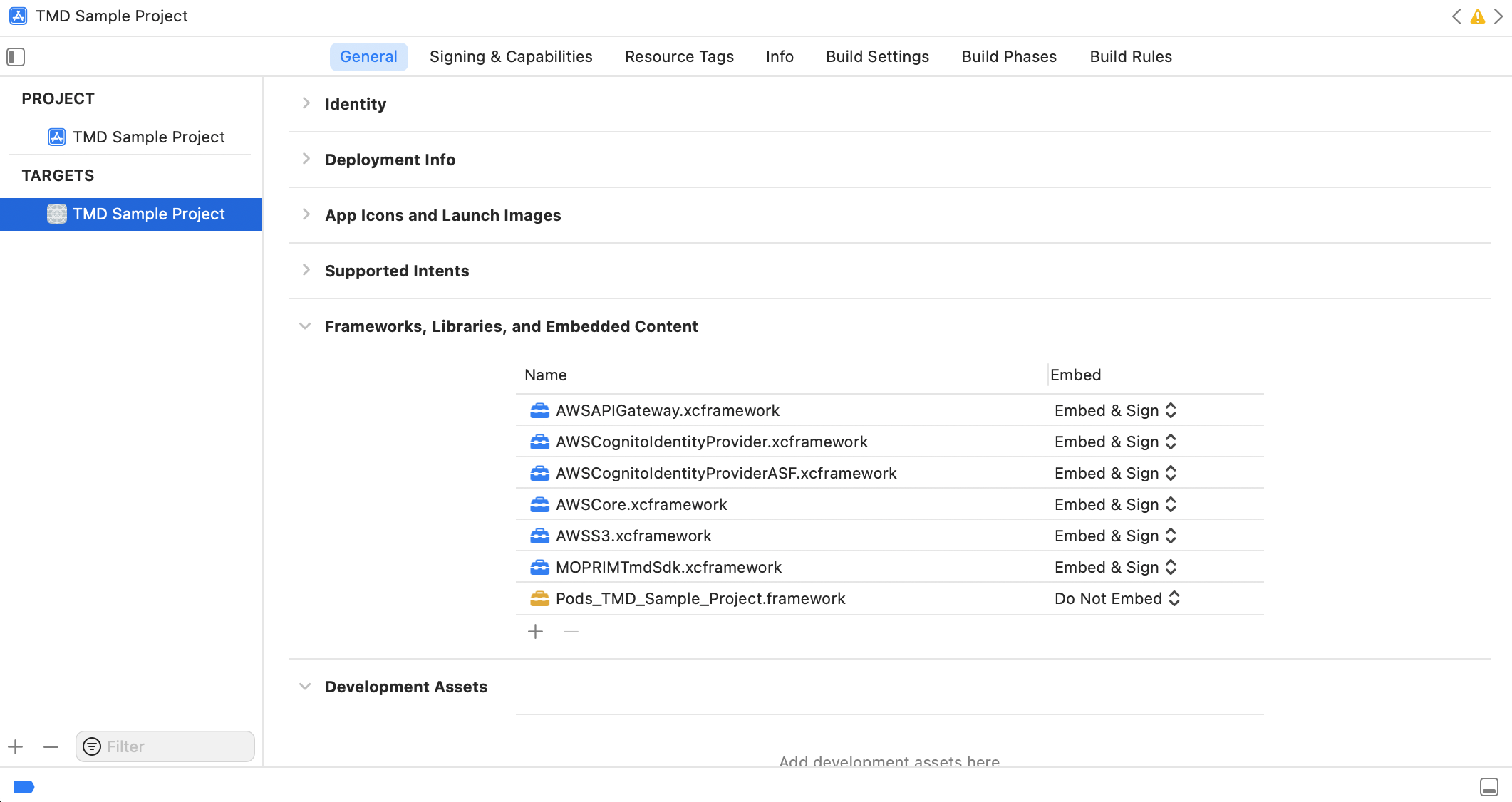Viewport: 1512px width, 802px height.
Task: Click the filter icon in sidebar filter field
Action: [x=92, y=746]
